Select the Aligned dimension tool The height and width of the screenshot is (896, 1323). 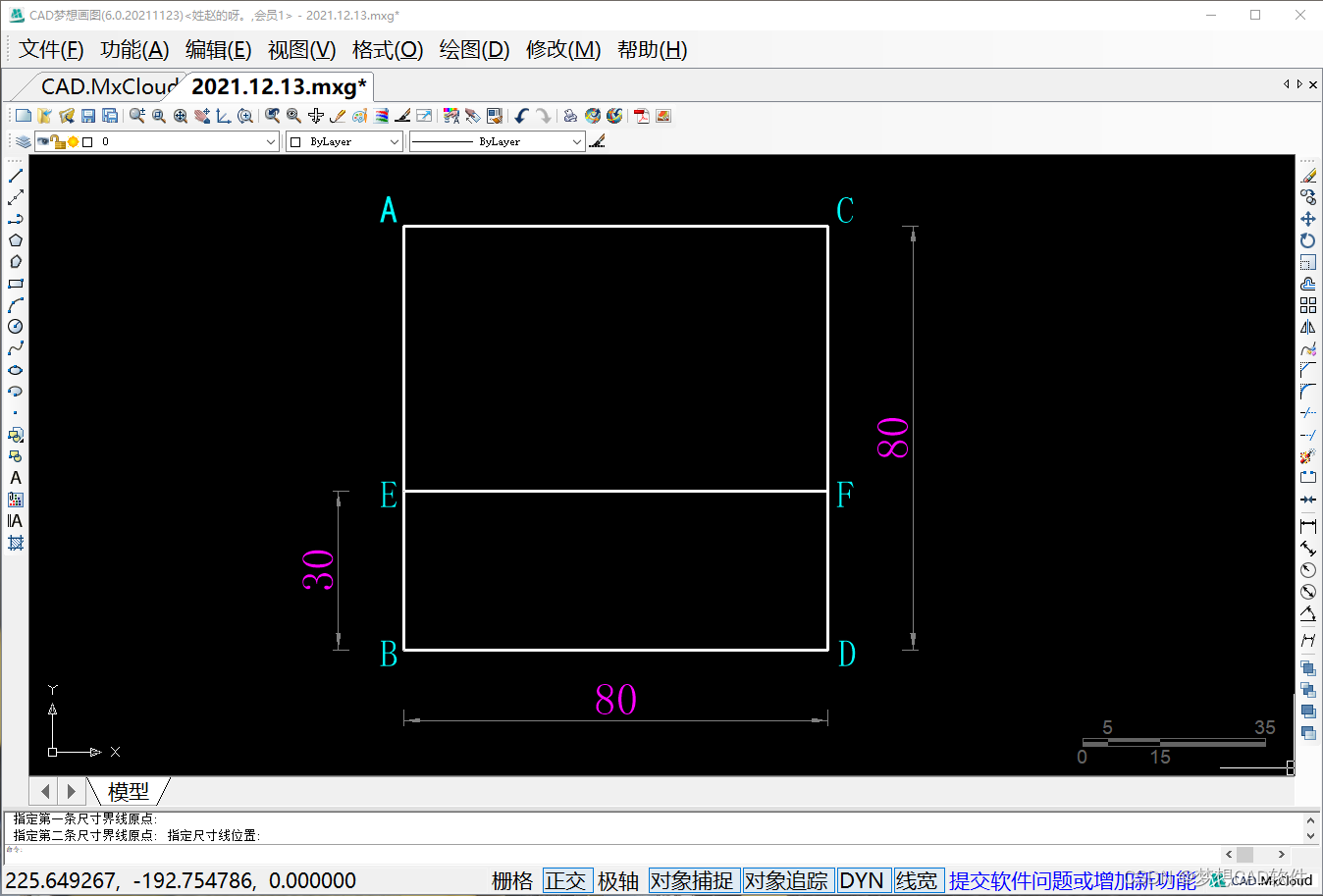[1308, 549]
